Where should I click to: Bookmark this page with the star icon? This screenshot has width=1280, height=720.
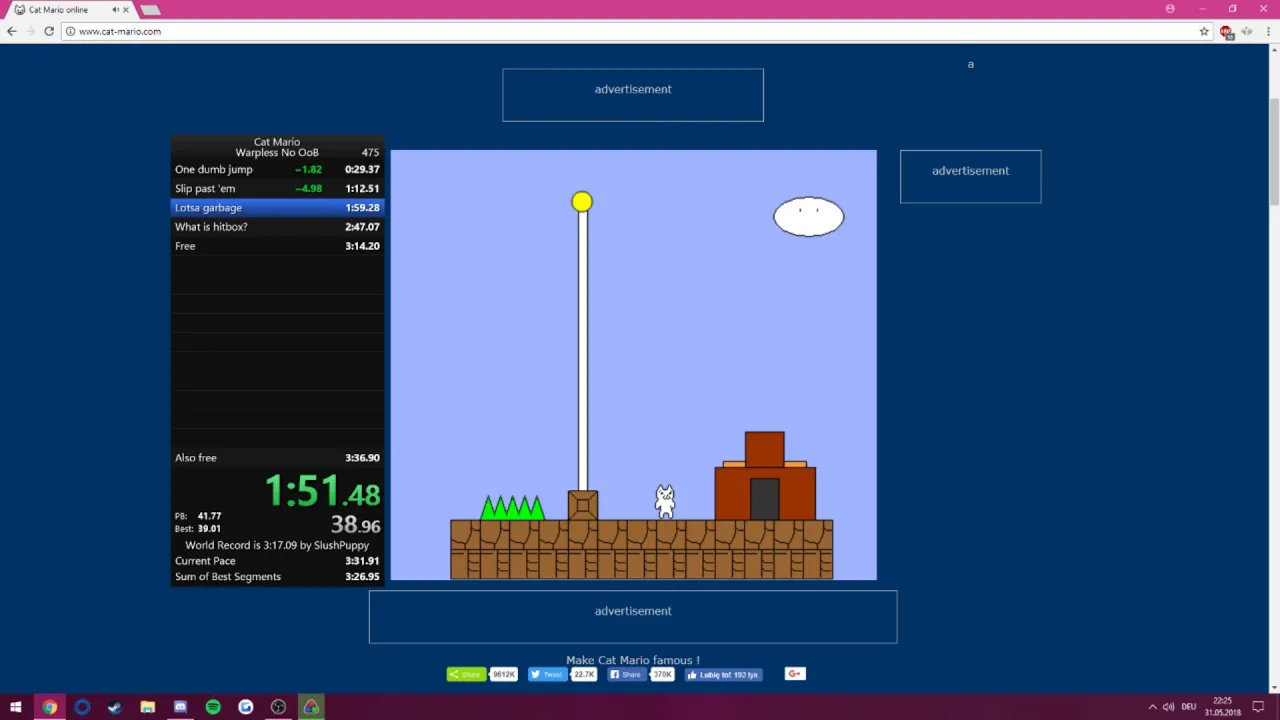(x=1204, y=31)
